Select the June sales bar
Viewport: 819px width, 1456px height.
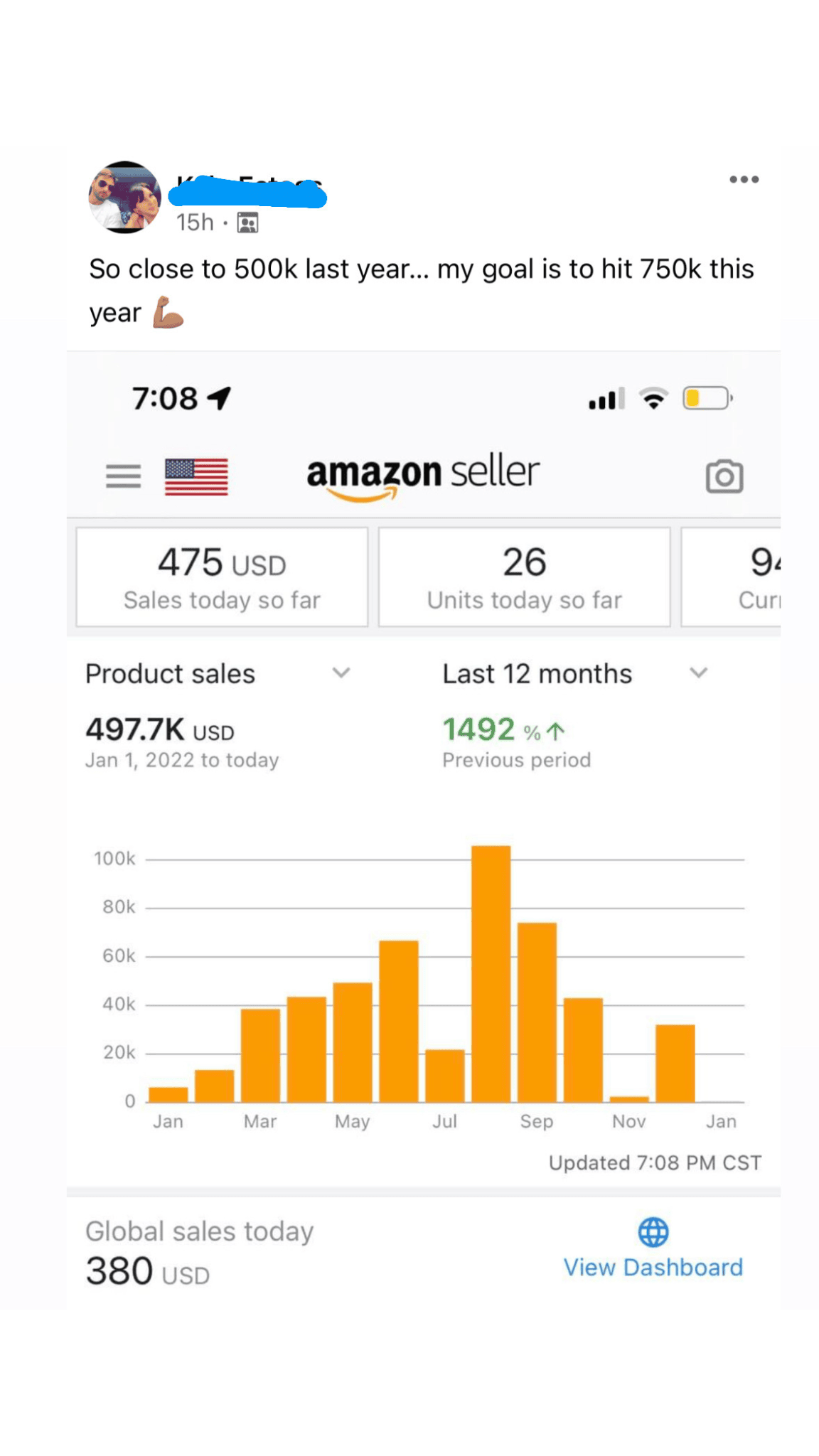coord(398,1021)
